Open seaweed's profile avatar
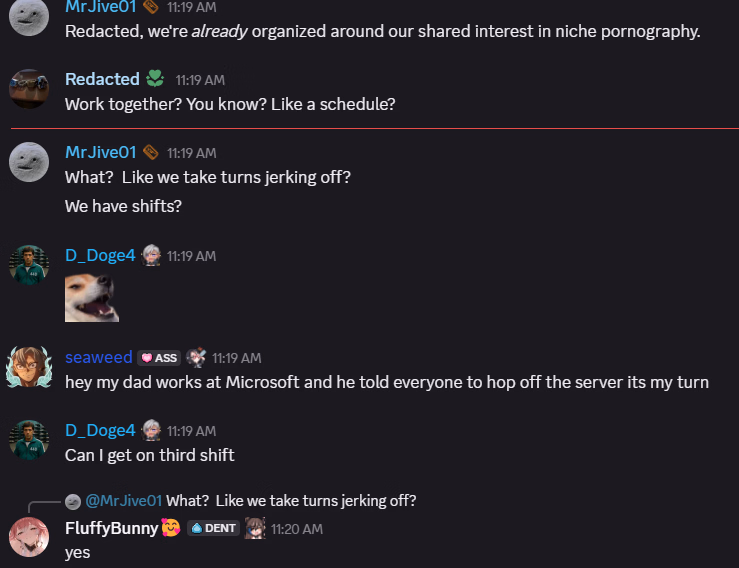This screenshot has height=568, width=739. [x=29, y=368]
